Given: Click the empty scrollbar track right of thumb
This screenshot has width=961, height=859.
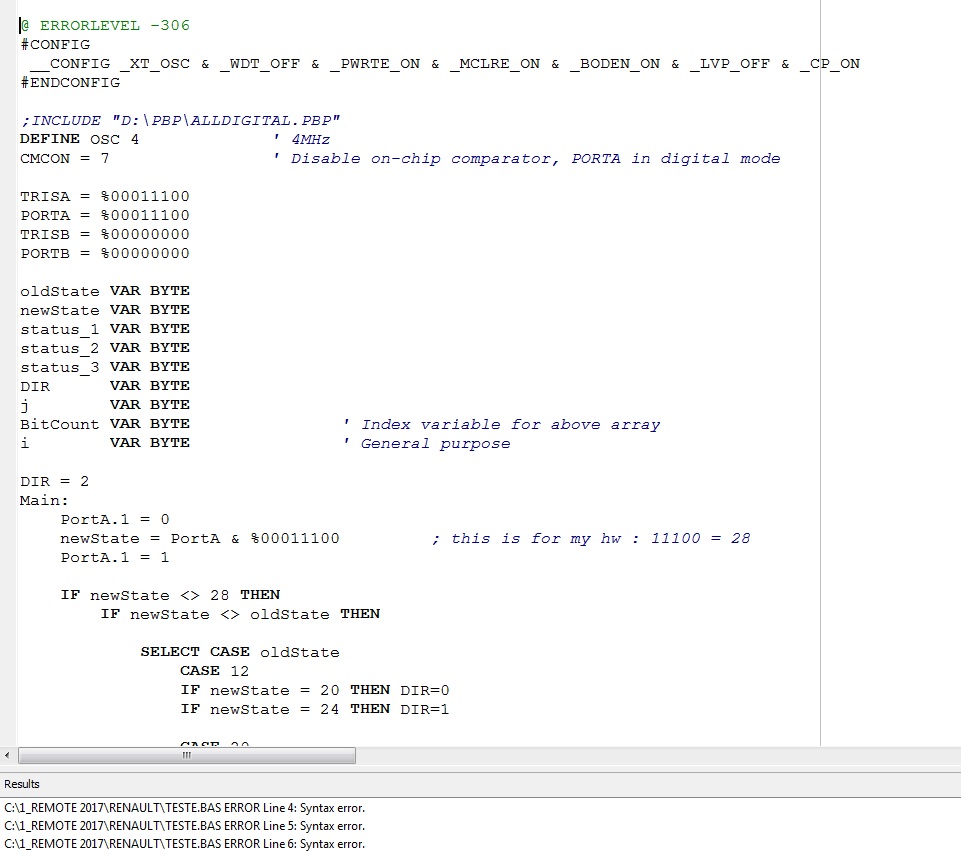Looking at the screenshot, I should pos(600,756).
